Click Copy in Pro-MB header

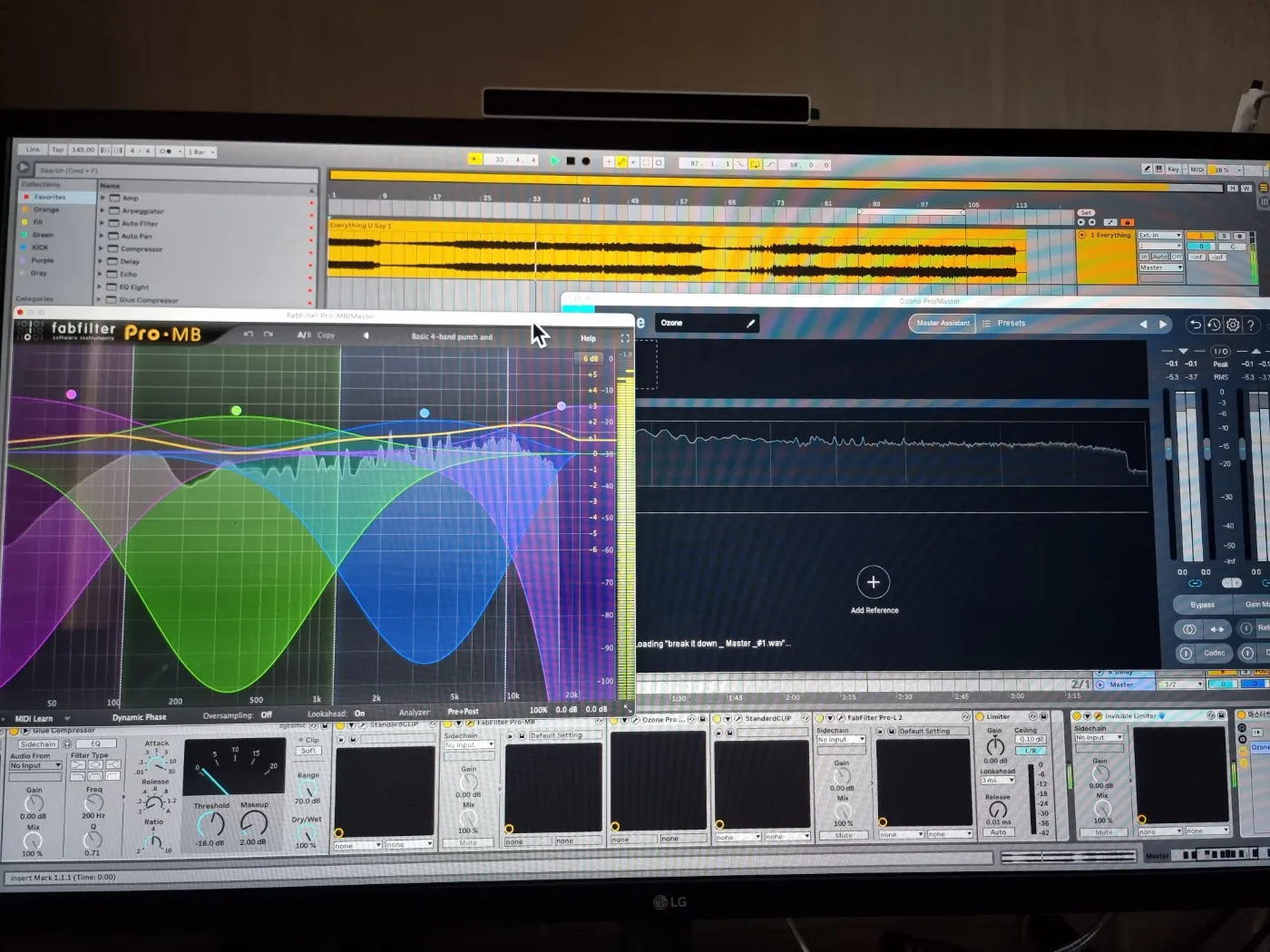pos(326,335)
